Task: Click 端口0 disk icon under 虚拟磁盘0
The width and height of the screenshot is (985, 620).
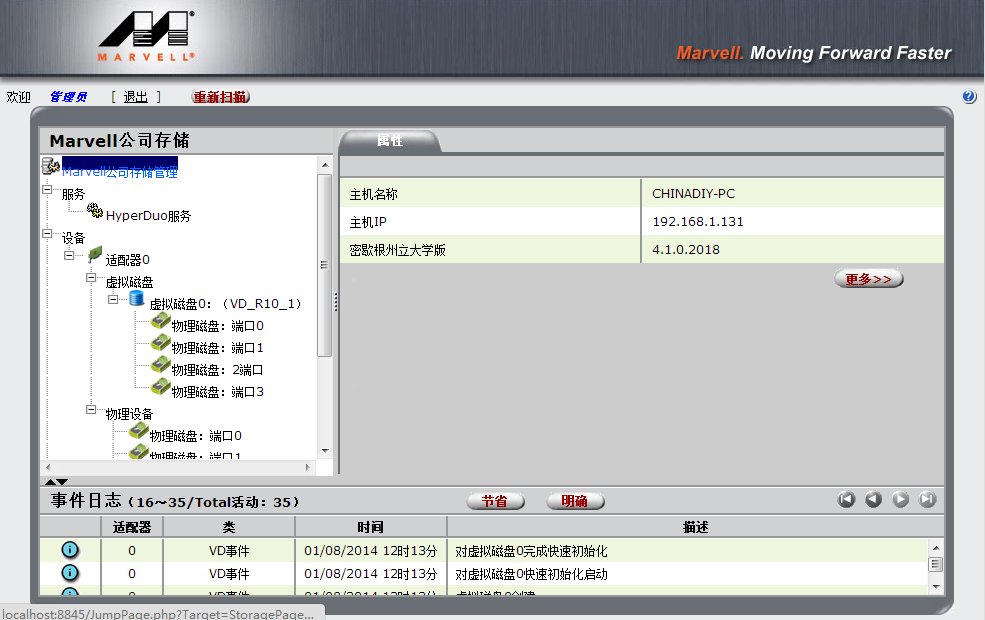Action: pos(161,321)
